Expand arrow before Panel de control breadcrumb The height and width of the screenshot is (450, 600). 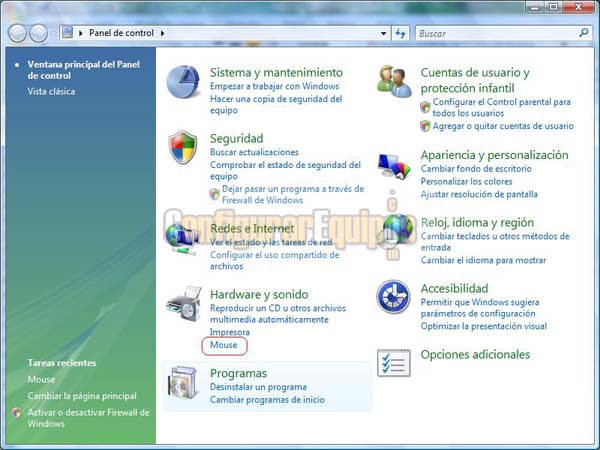[81, 33]
